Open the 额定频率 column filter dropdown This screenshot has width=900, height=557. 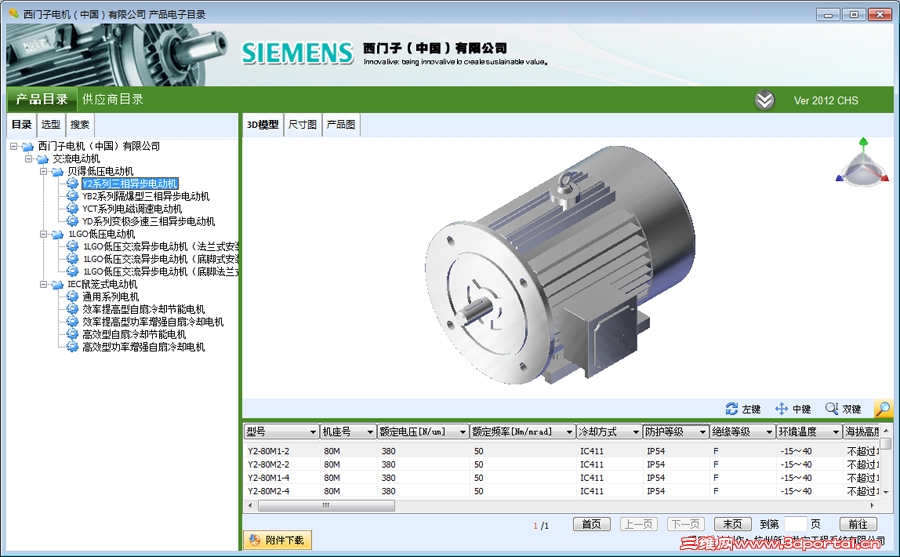click(x=569, y=432)
